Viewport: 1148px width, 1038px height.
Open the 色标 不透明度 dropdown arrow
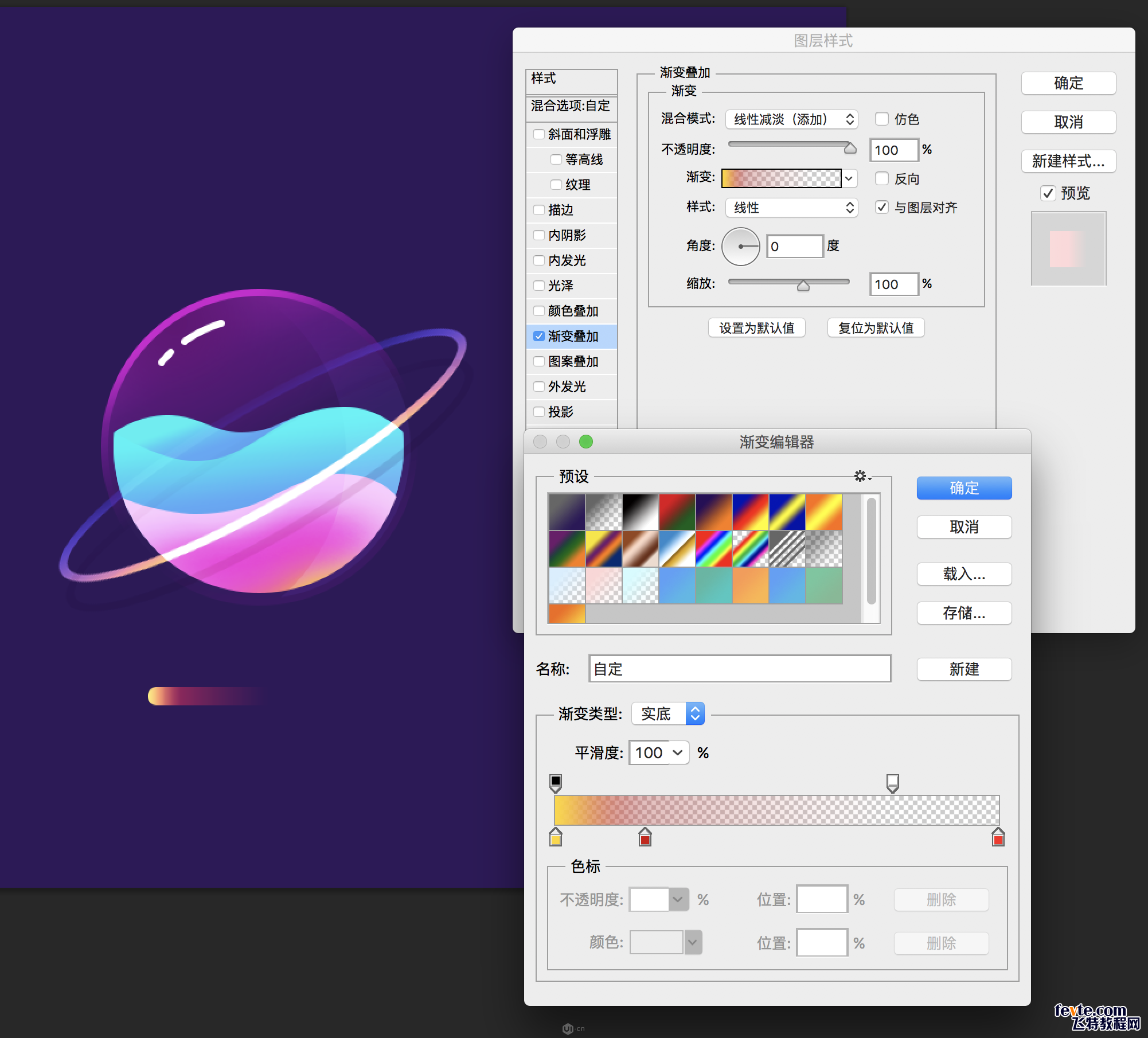678,899
